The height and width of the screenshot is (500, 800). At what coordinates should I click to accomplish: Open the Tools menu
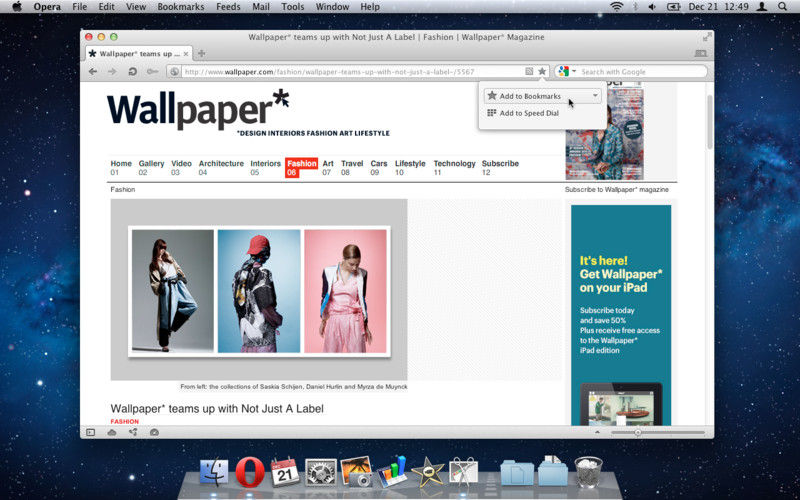(293, 7)
